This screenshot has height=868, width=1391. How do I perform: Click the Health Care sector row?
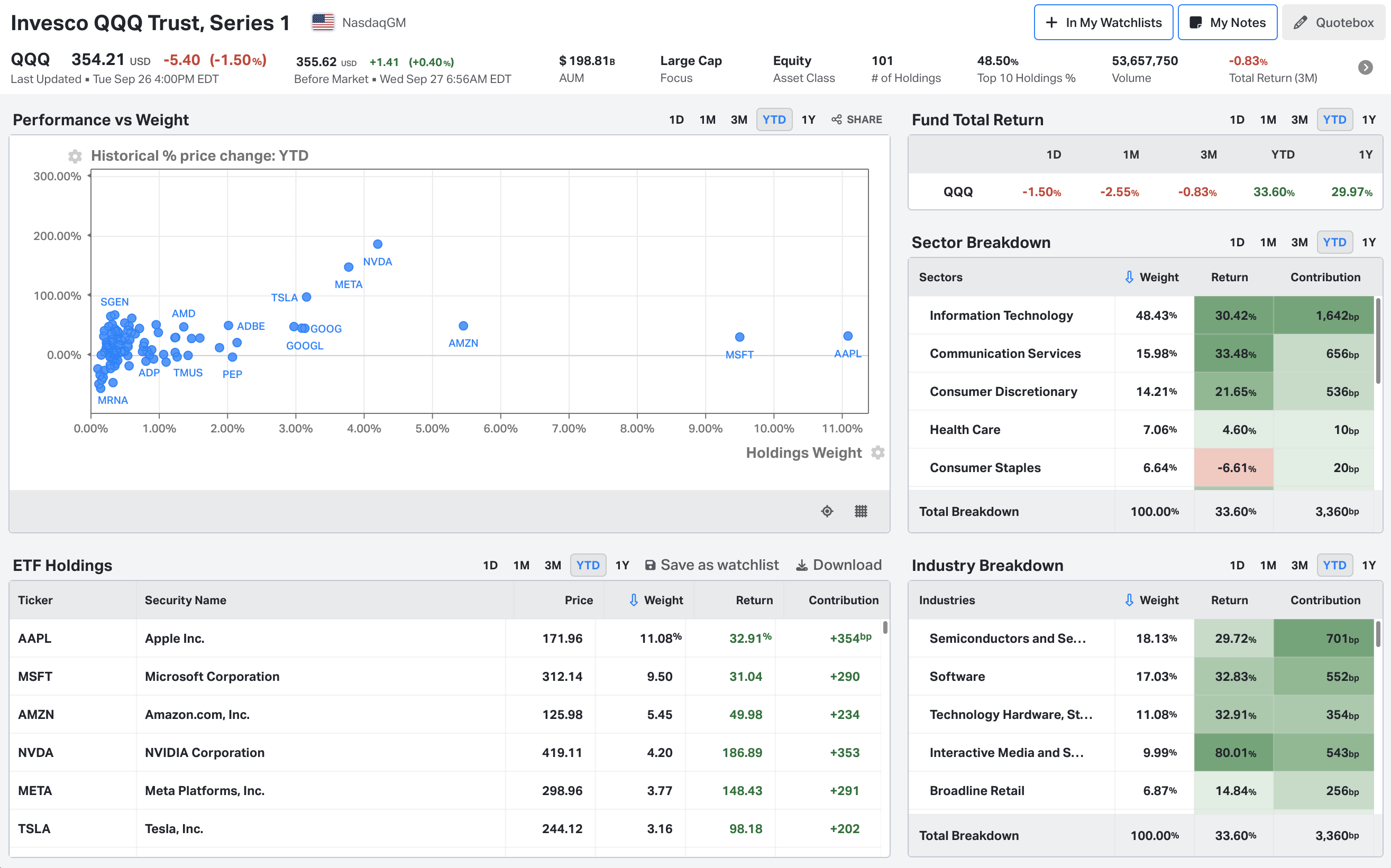point(1141,429)
